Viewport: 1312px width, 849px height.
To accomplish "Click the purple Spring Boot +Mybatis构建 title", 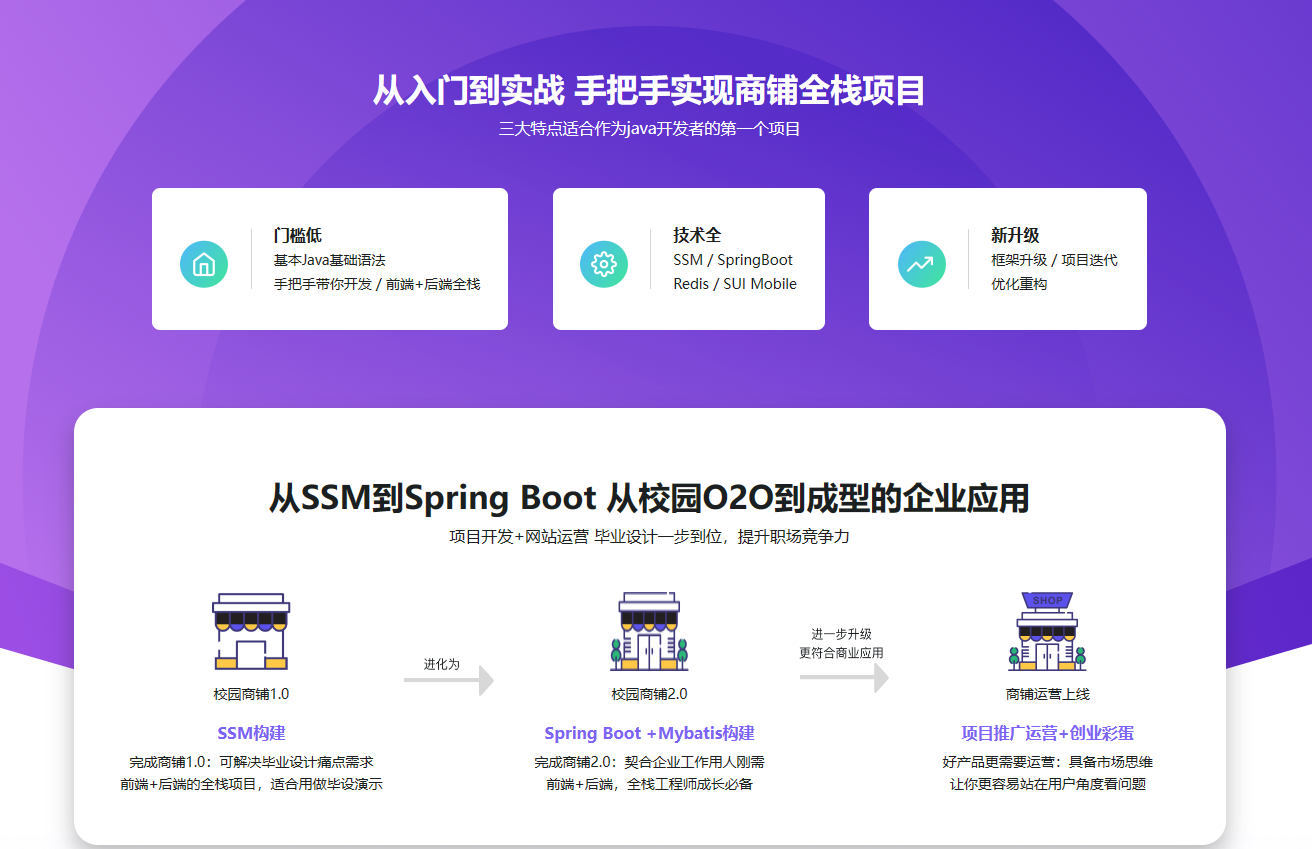I will click(649, 733).
